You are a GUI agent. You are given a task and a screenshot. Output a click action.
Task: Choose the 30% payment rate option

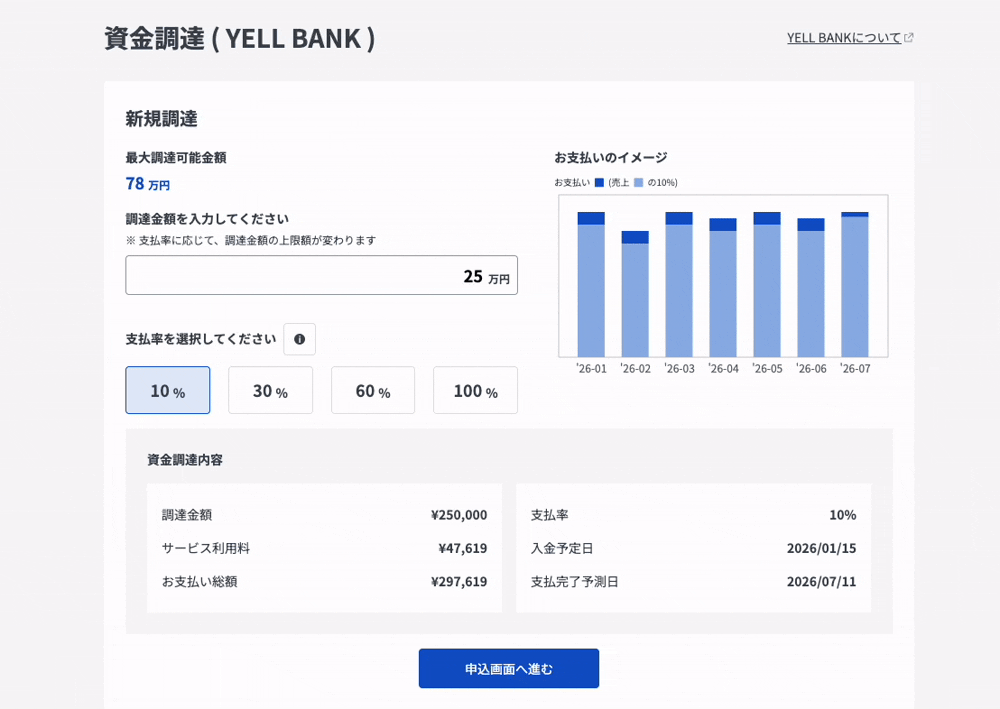click(270, 390)
